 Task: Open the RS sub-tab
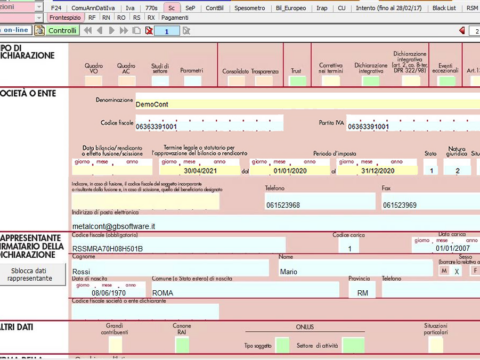click(x=137, y=18)
